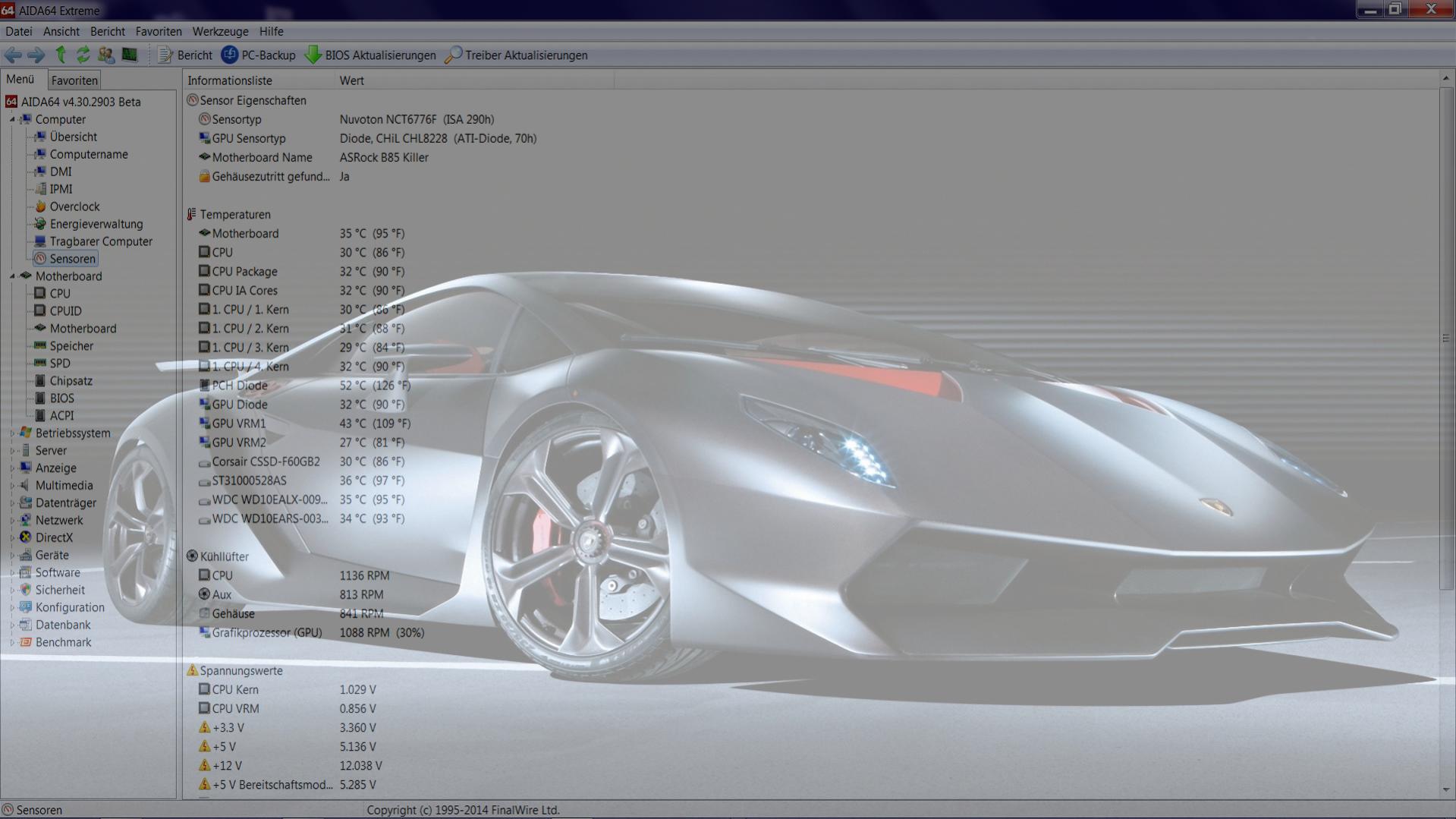Open the Ansicht menu

[x=61, y=31]
